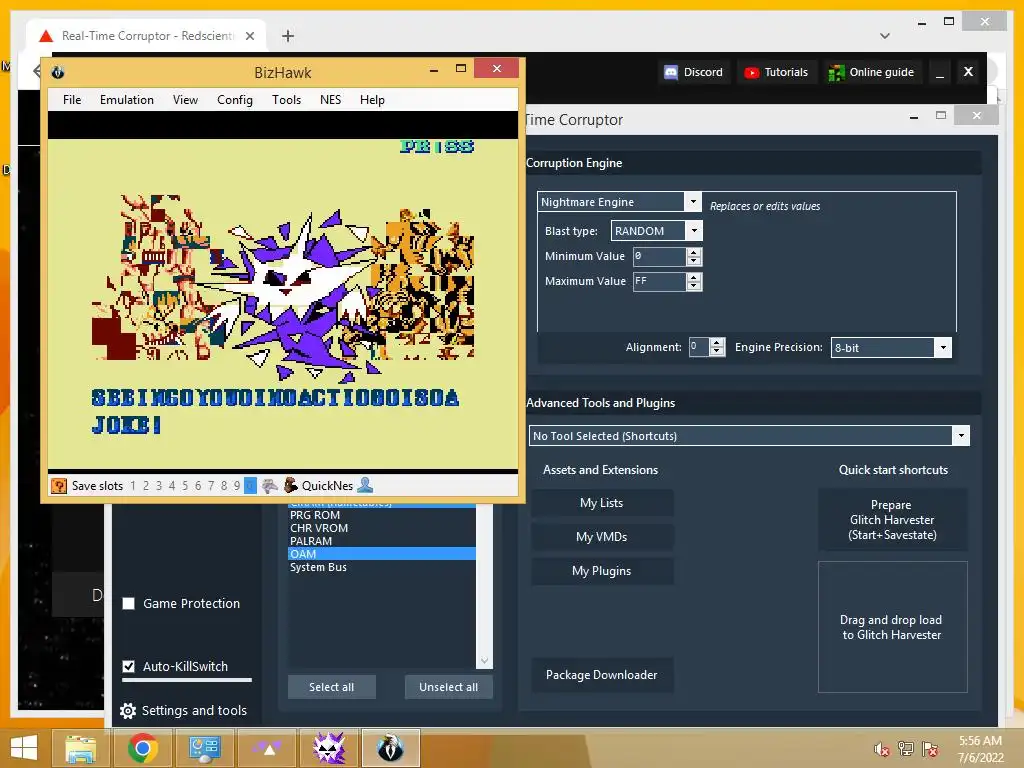This screenshot has height=768, width=1024.
Task: Click Drag and drop load to Glitch Harvester box
Action: pyautogui.click(x=892, y=627)
